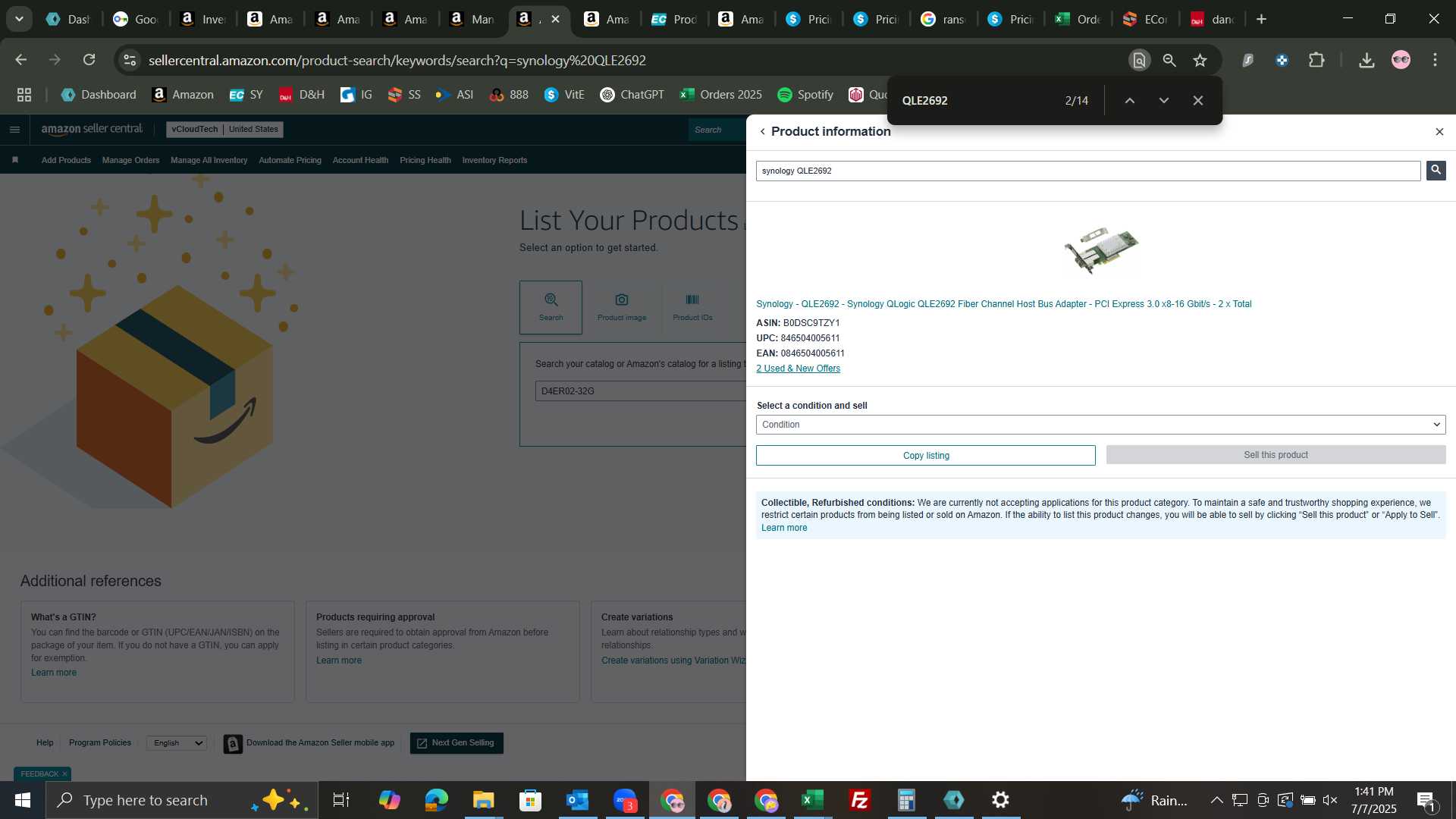1456x819 pixels.
Task: Close the find-in-page bar
Action: (x=1198, y=100)
